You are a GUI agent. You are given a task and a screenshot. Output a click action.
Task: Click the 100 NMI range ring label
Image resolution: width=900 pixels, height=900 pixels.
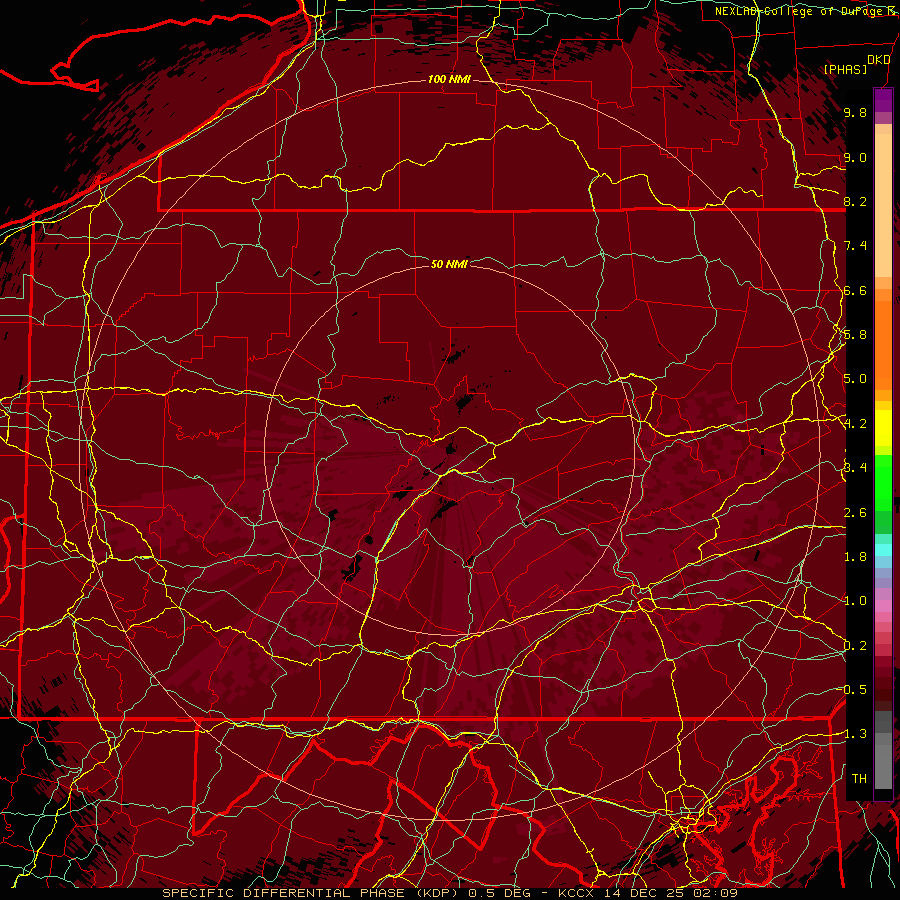pos(449,79)
